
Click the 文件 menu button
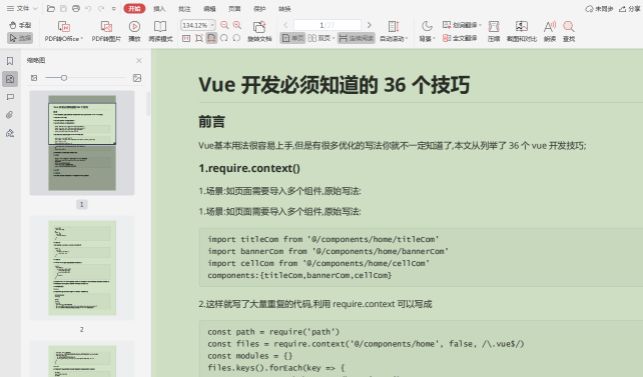point(18,8)
